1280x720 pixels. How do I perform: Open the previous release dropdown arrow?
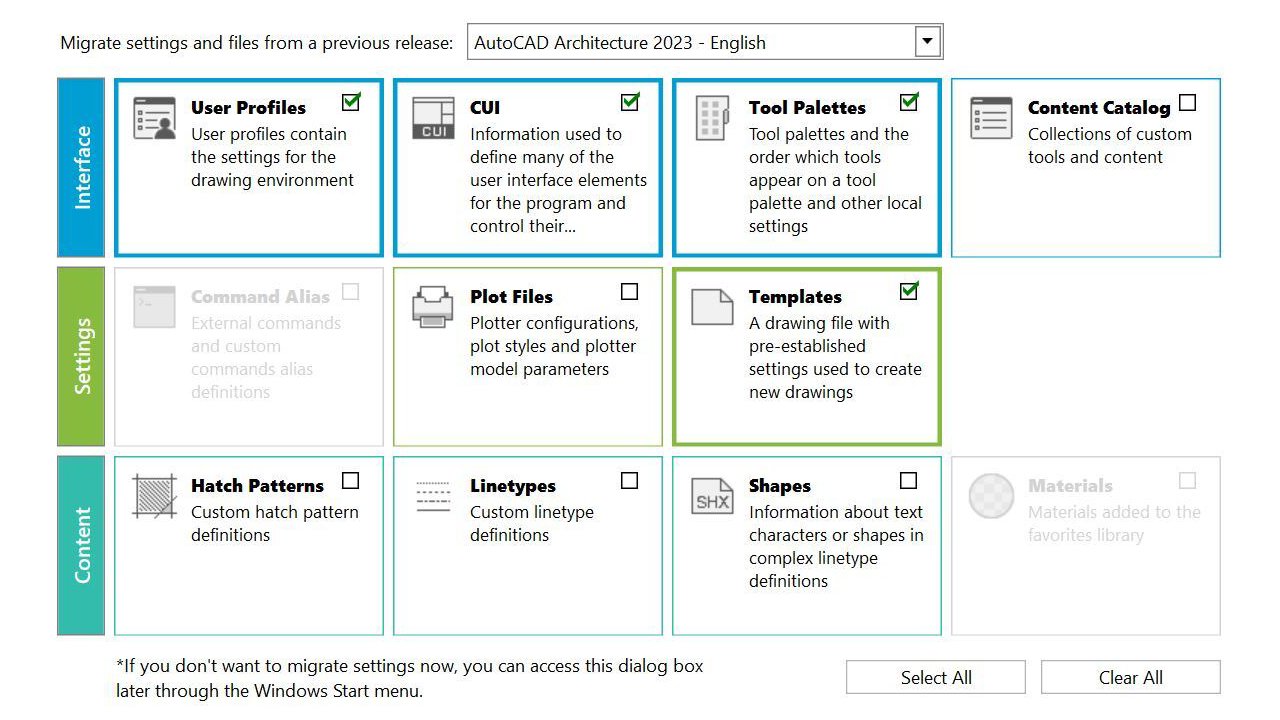[x=928, y=42]
